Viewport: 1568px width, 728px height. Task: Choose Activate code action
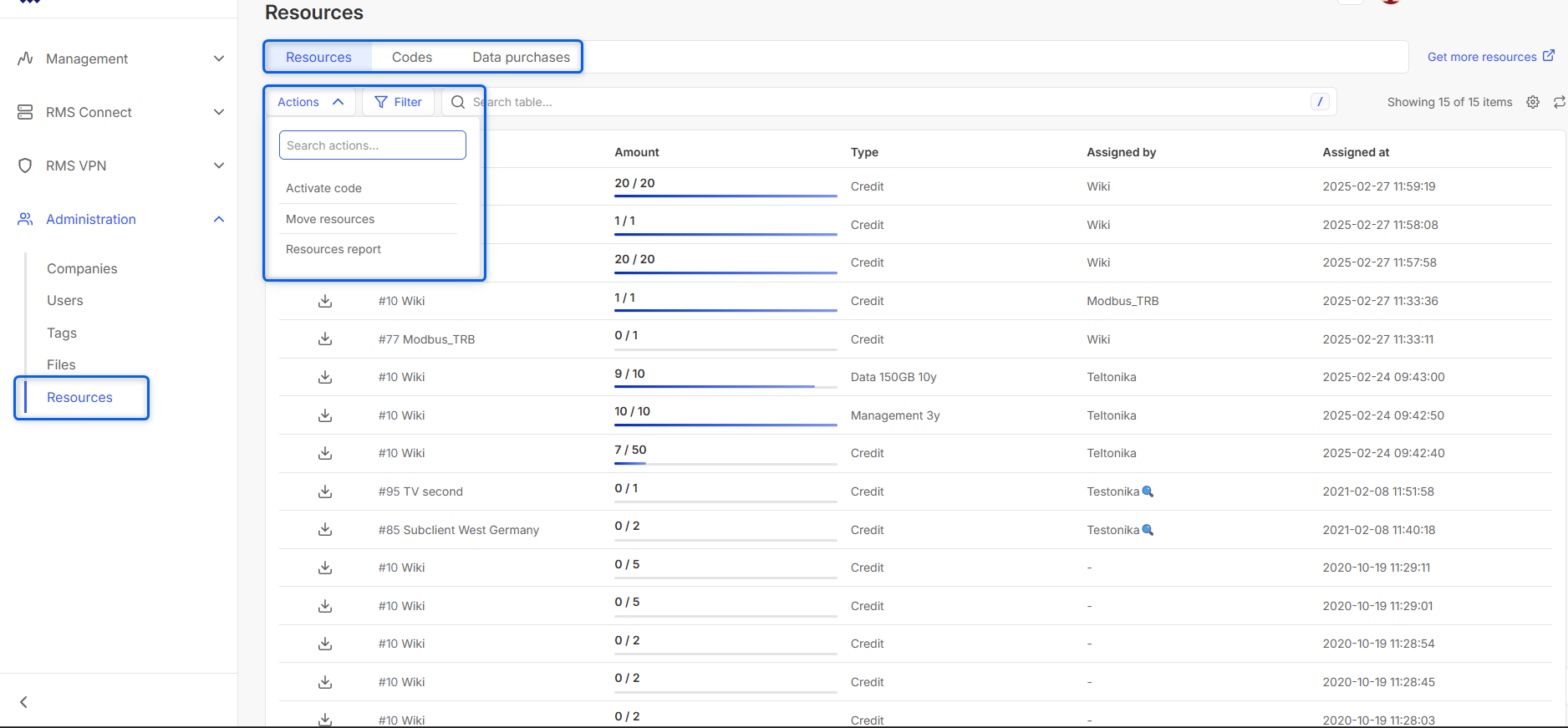tap(323, 188)
